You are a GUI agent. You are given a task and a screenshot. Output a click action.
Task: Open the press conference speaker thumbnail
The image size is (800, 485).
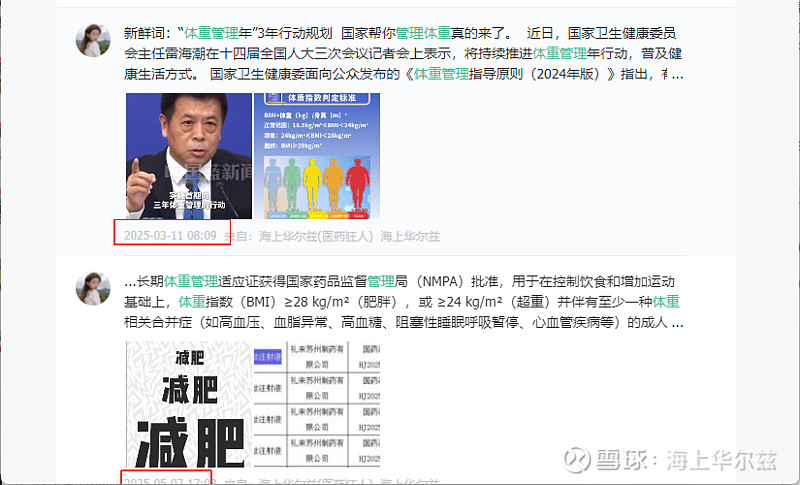[189, 156]
